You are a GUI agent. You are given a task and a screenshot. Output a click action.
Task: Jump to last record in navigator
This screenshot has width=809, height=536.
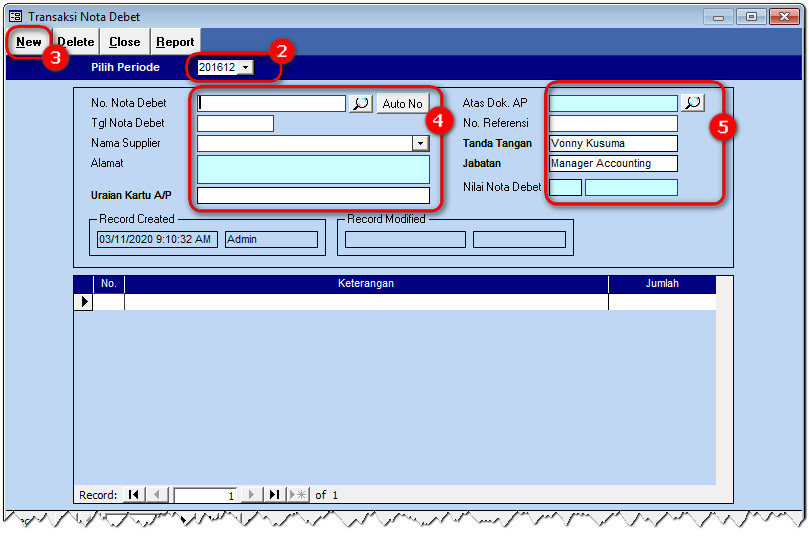(x=274, y=495)
